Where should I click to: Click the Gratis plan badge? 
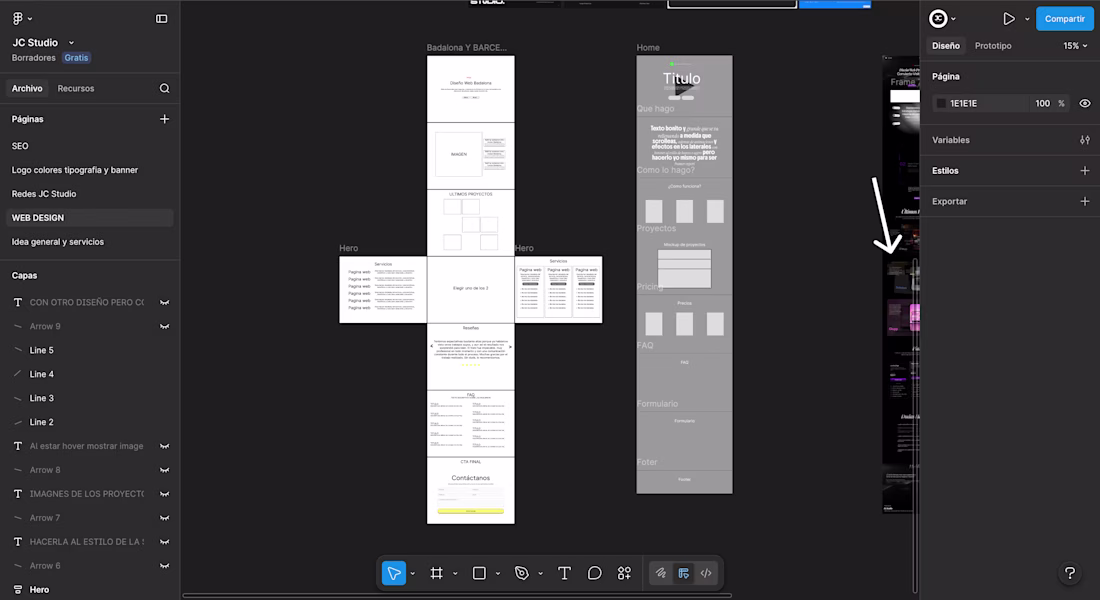76,58
